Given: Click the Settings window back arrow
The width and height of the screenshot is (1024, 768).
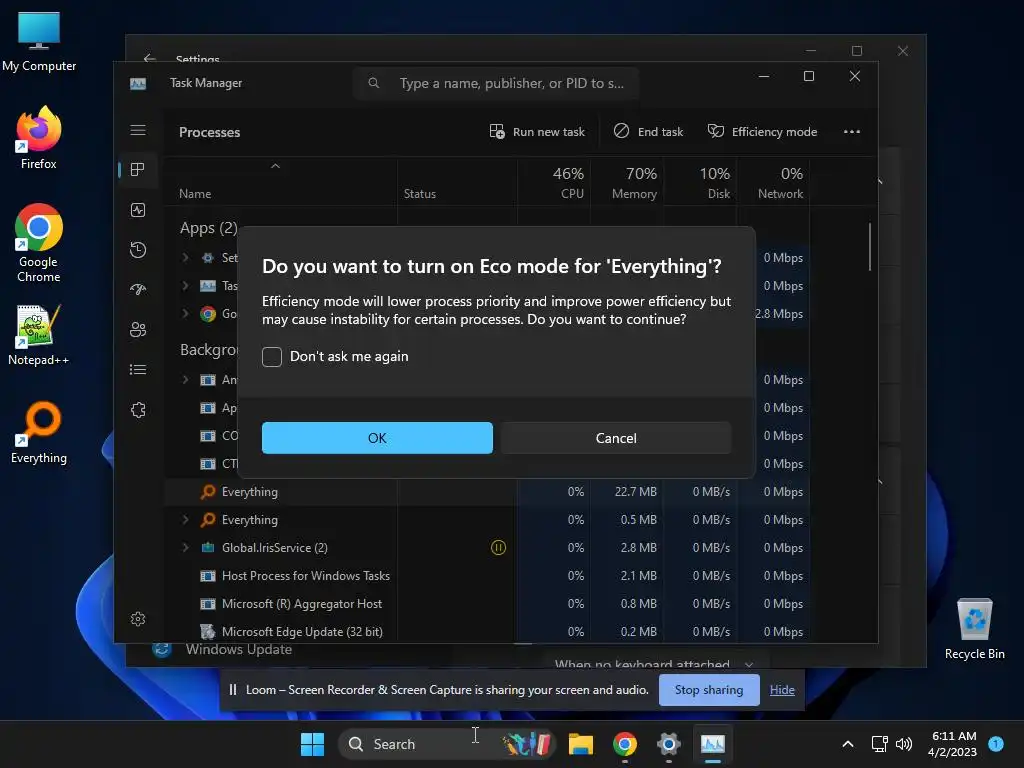Looking at the screenshot, I should coord(150,58).
